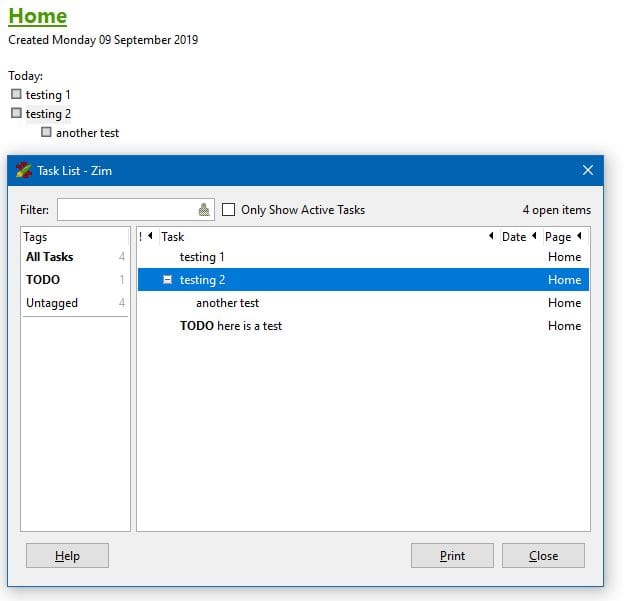The height and width of the screenshot is (601, 642).
Task: Sort tasks by the Page column
Action: [x=558, y=237]
